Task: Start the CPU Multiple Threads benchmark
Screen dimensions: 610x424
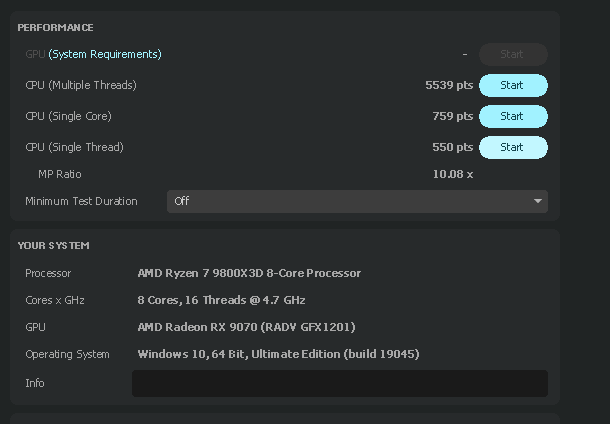Action: (513, 85)
